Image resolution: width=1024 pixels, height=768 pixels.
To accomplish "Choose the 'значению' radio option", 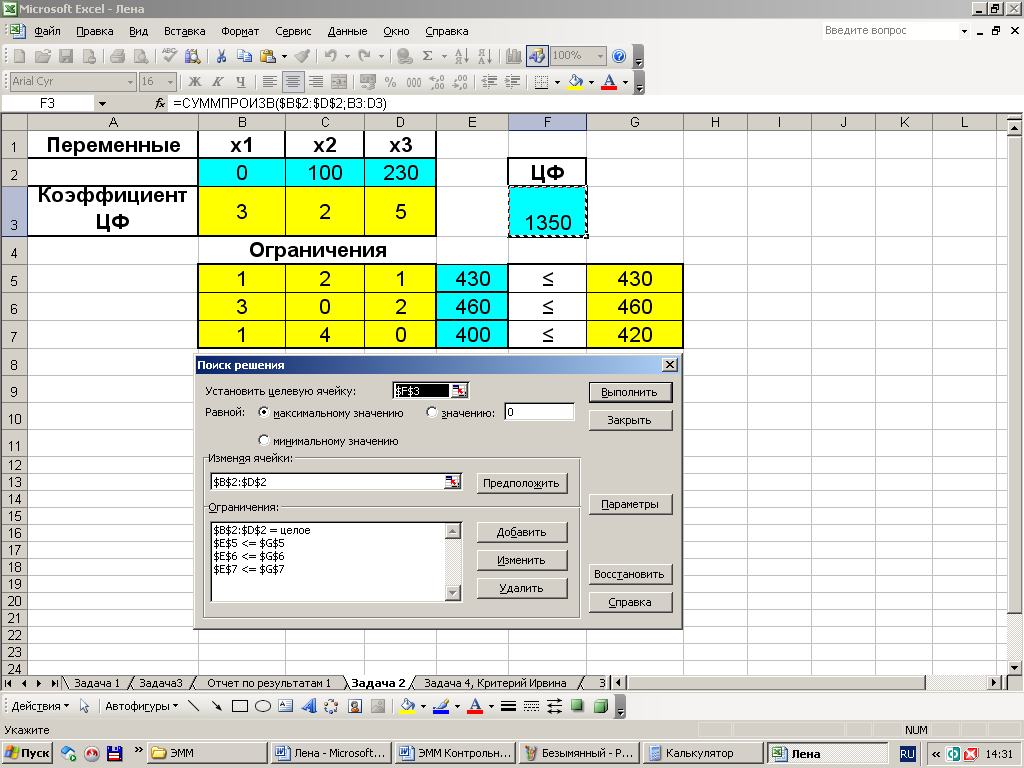I will click(x=432, y=412).
